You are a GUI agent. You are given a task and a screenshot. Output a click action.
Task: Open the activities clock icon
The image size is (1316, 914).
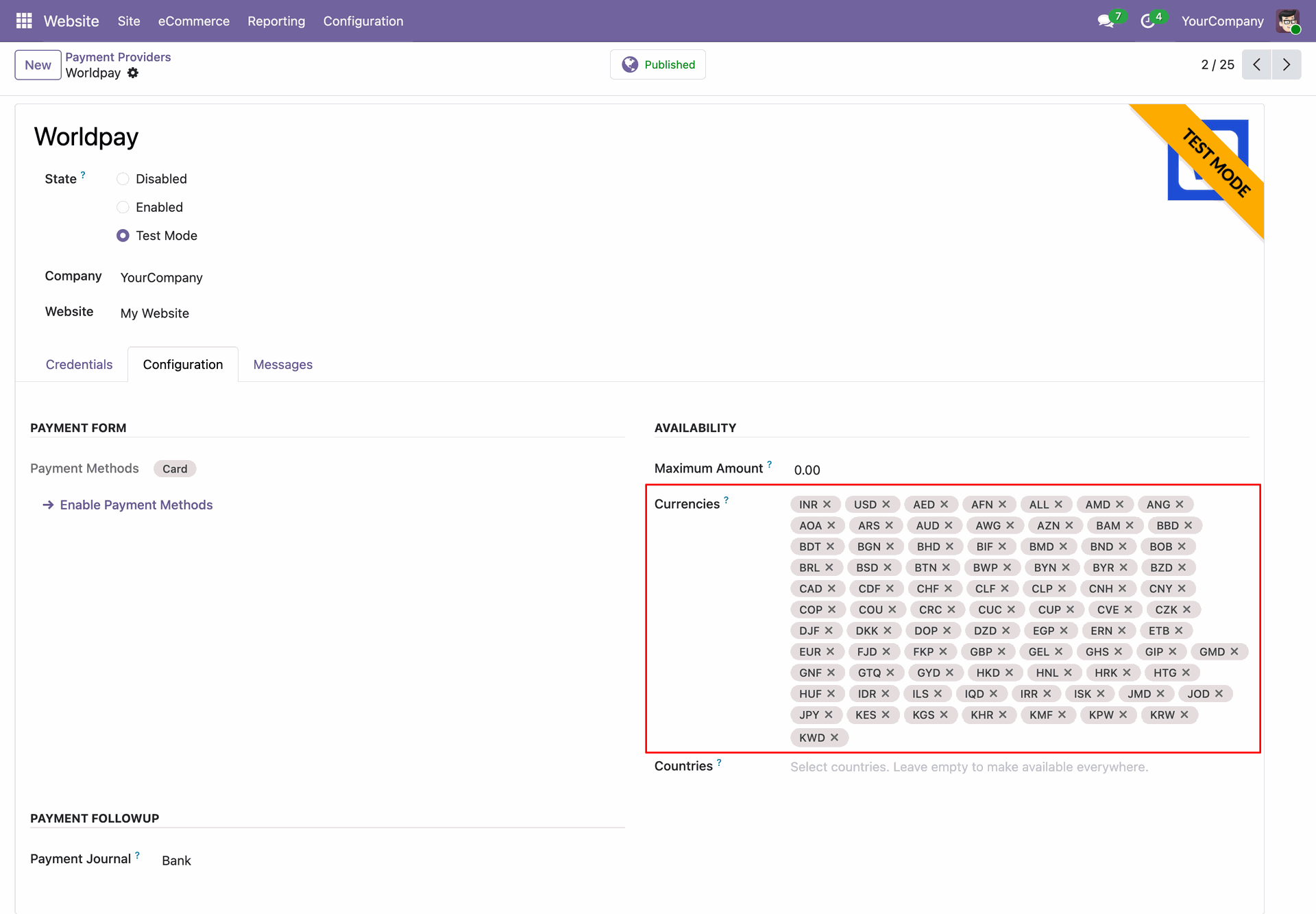point(1147,21)
